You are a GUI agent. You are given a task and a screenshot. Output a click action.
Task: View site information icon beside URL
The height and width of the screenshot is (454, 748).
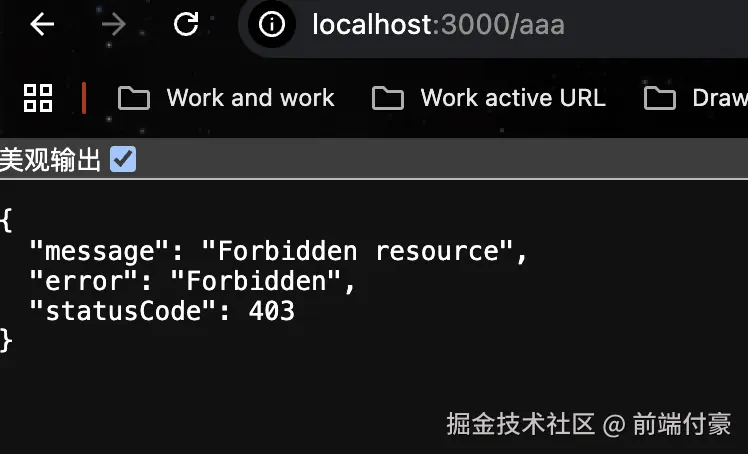click(272, 25)
